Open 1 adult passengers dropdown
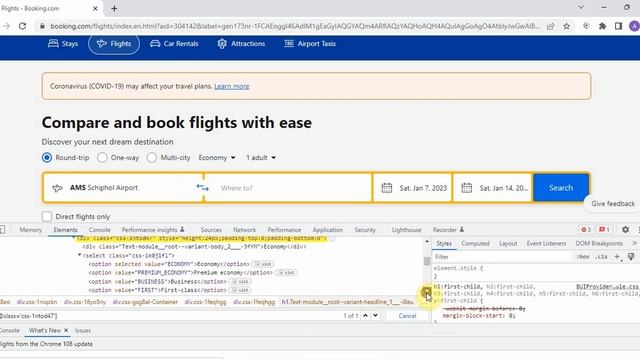The image size is (640, 360). point(261,158)
